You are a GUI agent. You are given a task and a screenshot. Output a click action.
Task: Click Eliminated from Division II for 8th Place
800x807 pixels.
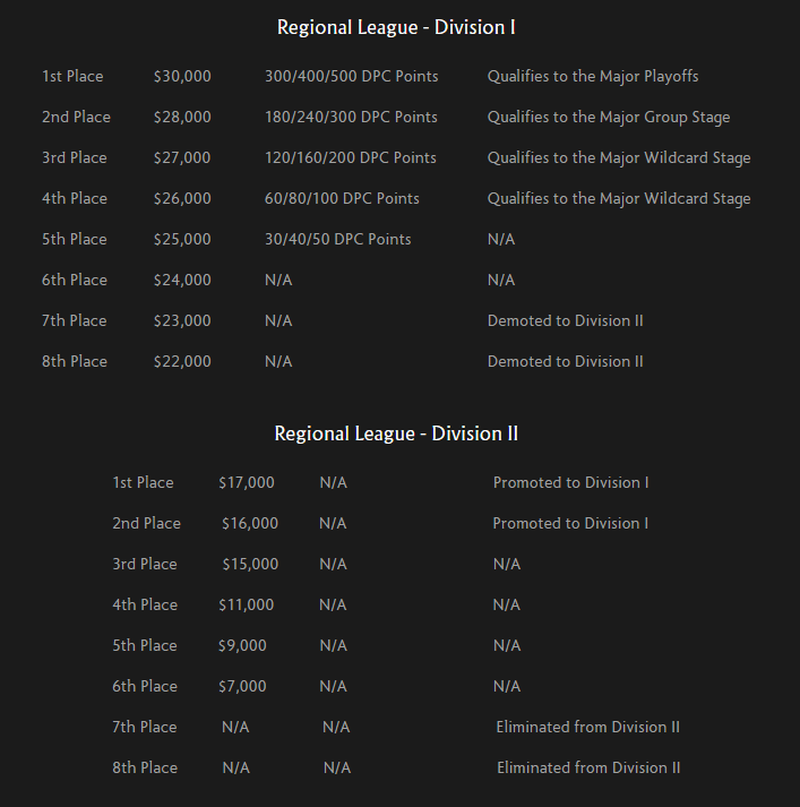click(x=588, y=767)
